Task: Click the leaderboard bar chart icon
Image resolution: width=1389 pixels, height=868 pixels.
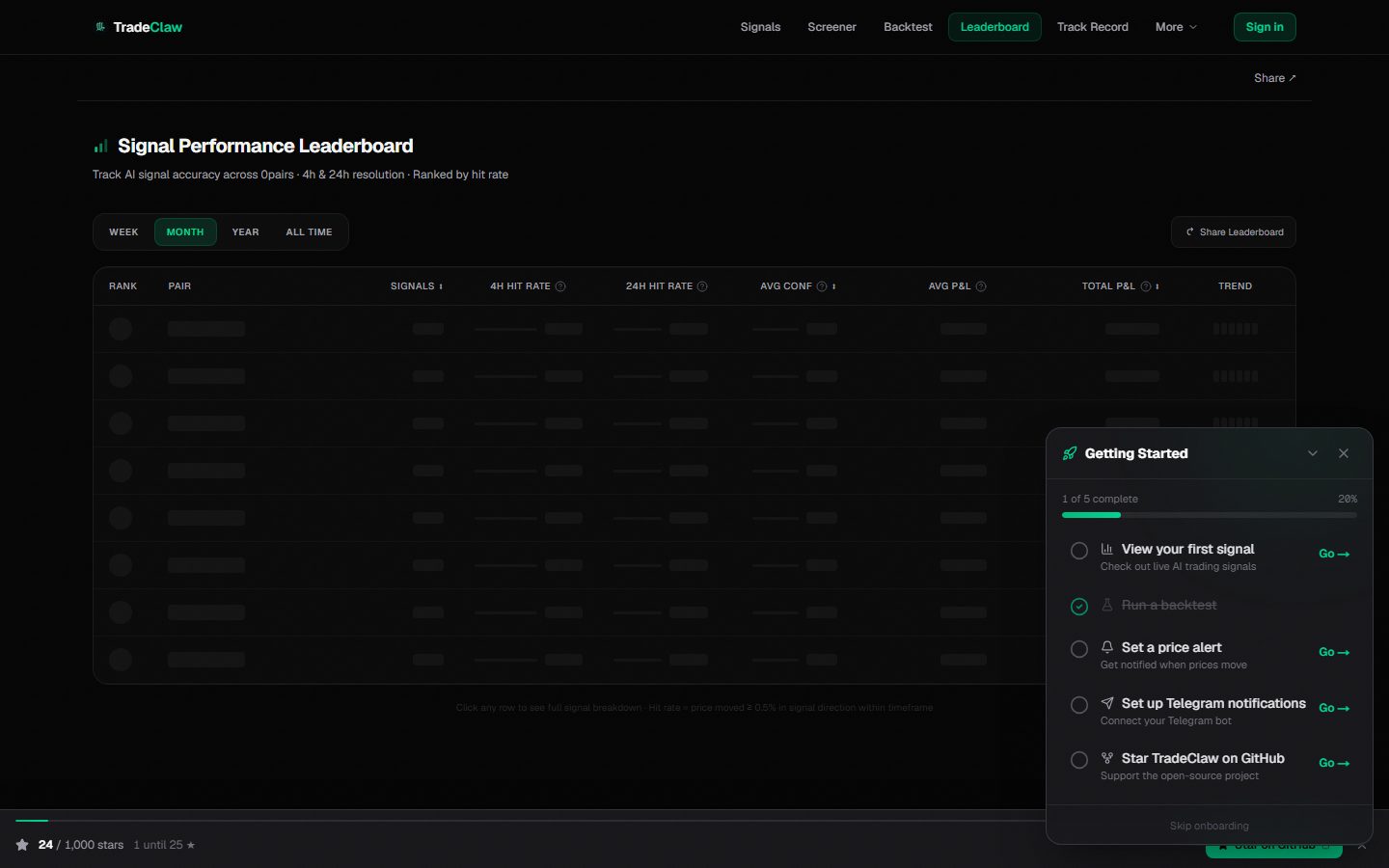Action: [x=100, y=147]
